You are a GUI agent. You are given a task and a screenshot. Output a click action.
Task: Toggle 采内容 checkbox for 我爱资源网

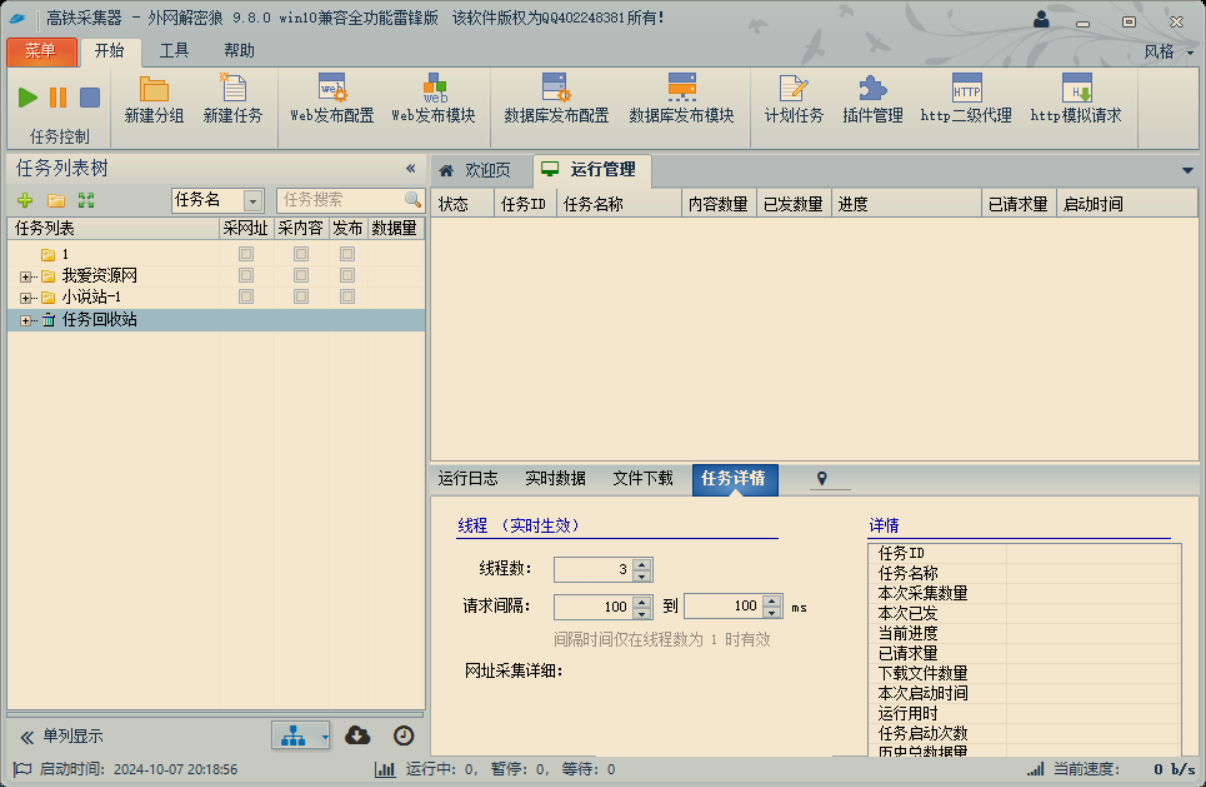tap(301, 275)
